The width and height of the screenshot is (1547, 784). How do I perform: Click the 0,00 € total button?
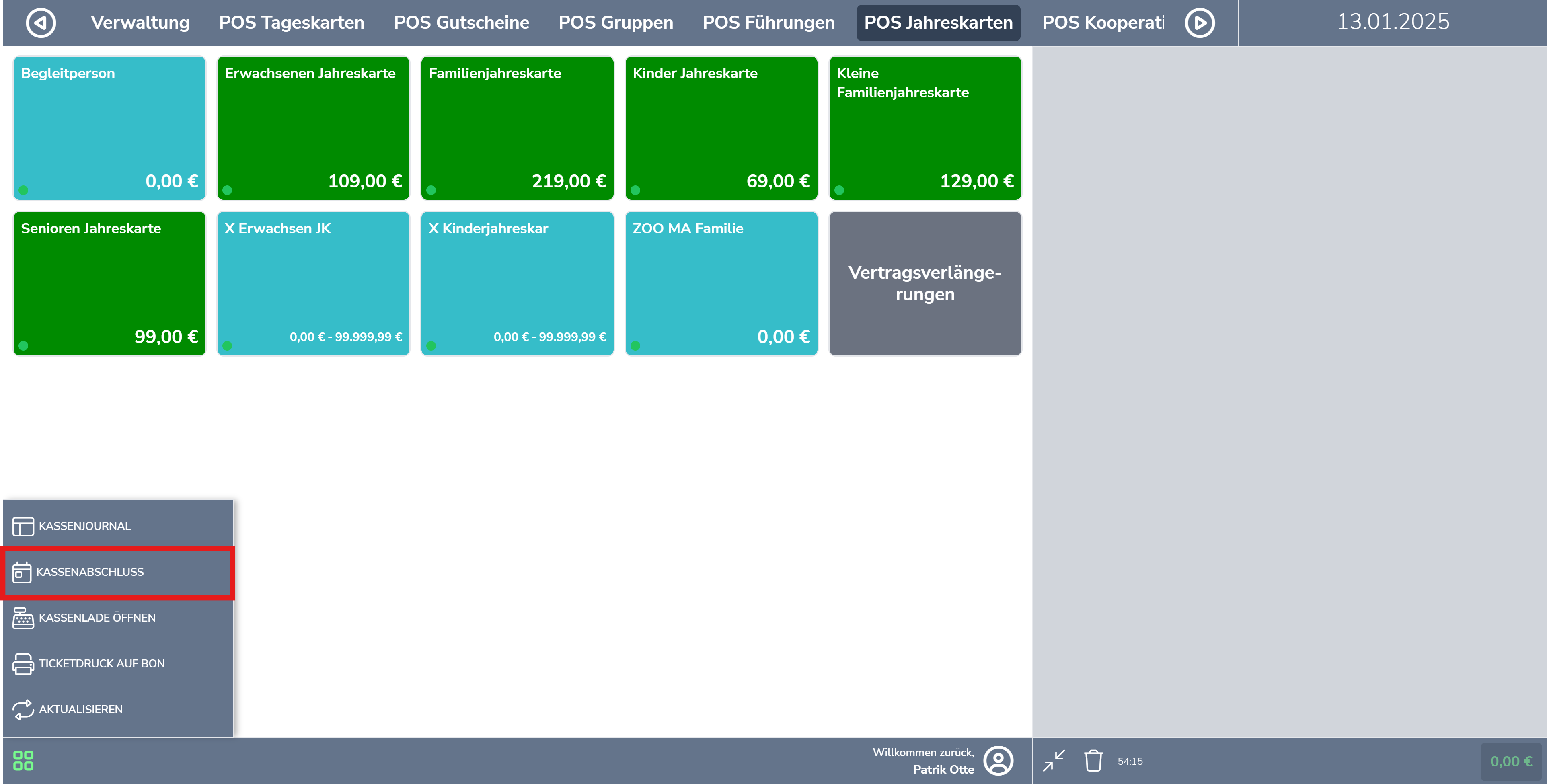tap(1510, 761)
